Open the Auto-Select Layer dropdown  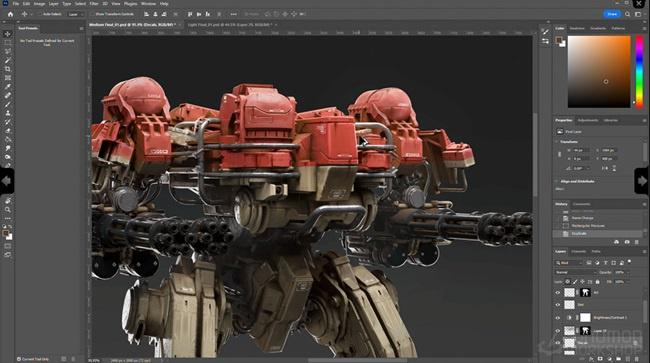(x=75, y=14)
